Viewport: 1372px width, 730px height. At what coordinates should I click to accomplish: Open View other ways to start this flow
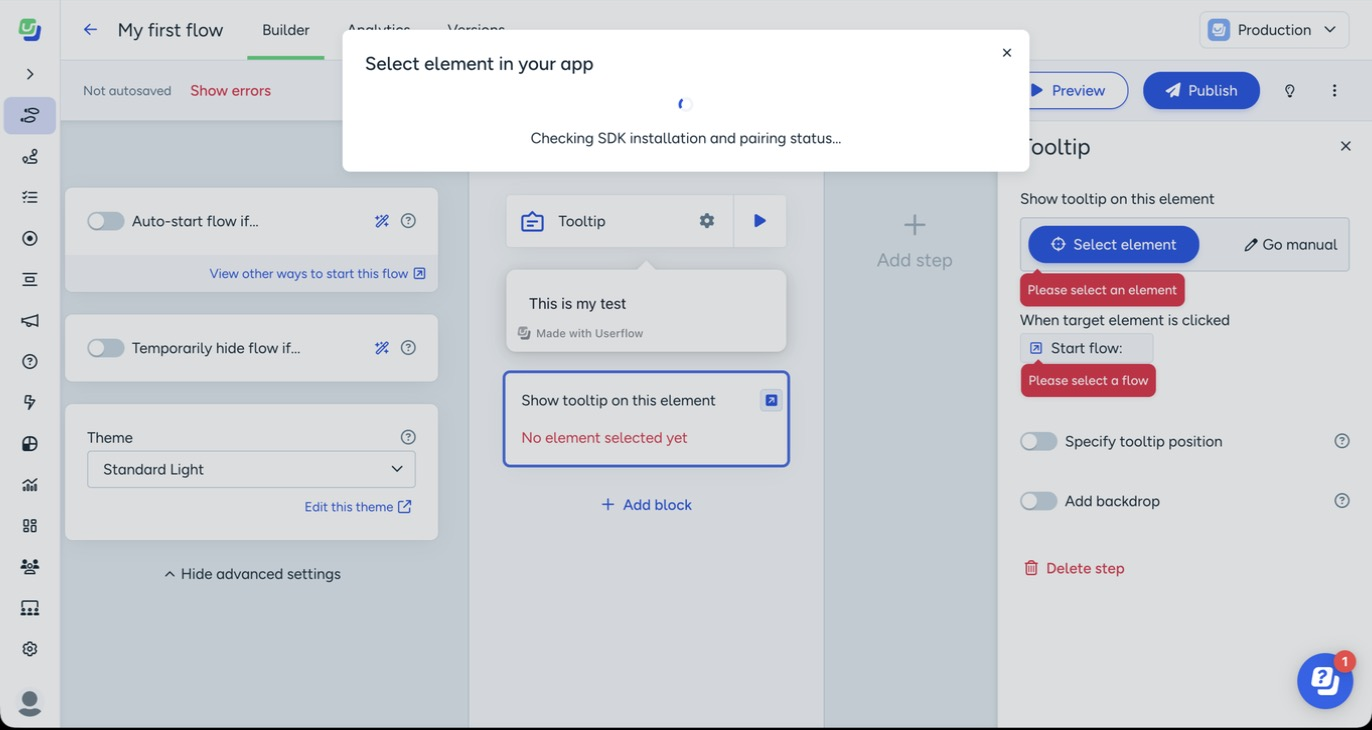[x=317, y=273]
